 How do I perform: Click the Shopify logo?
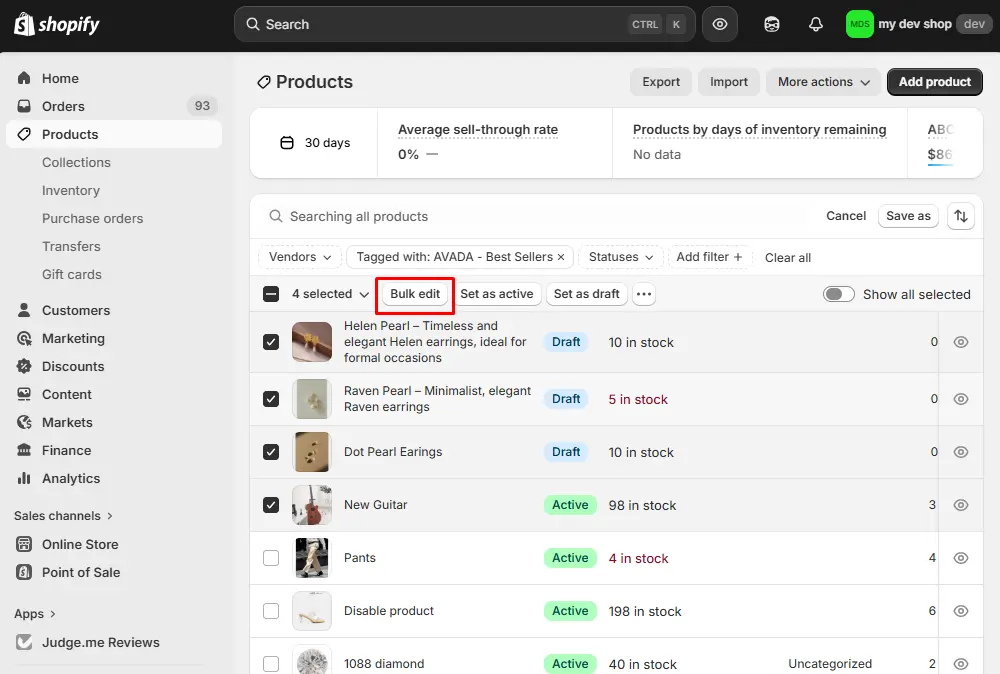tap(56, 23)
